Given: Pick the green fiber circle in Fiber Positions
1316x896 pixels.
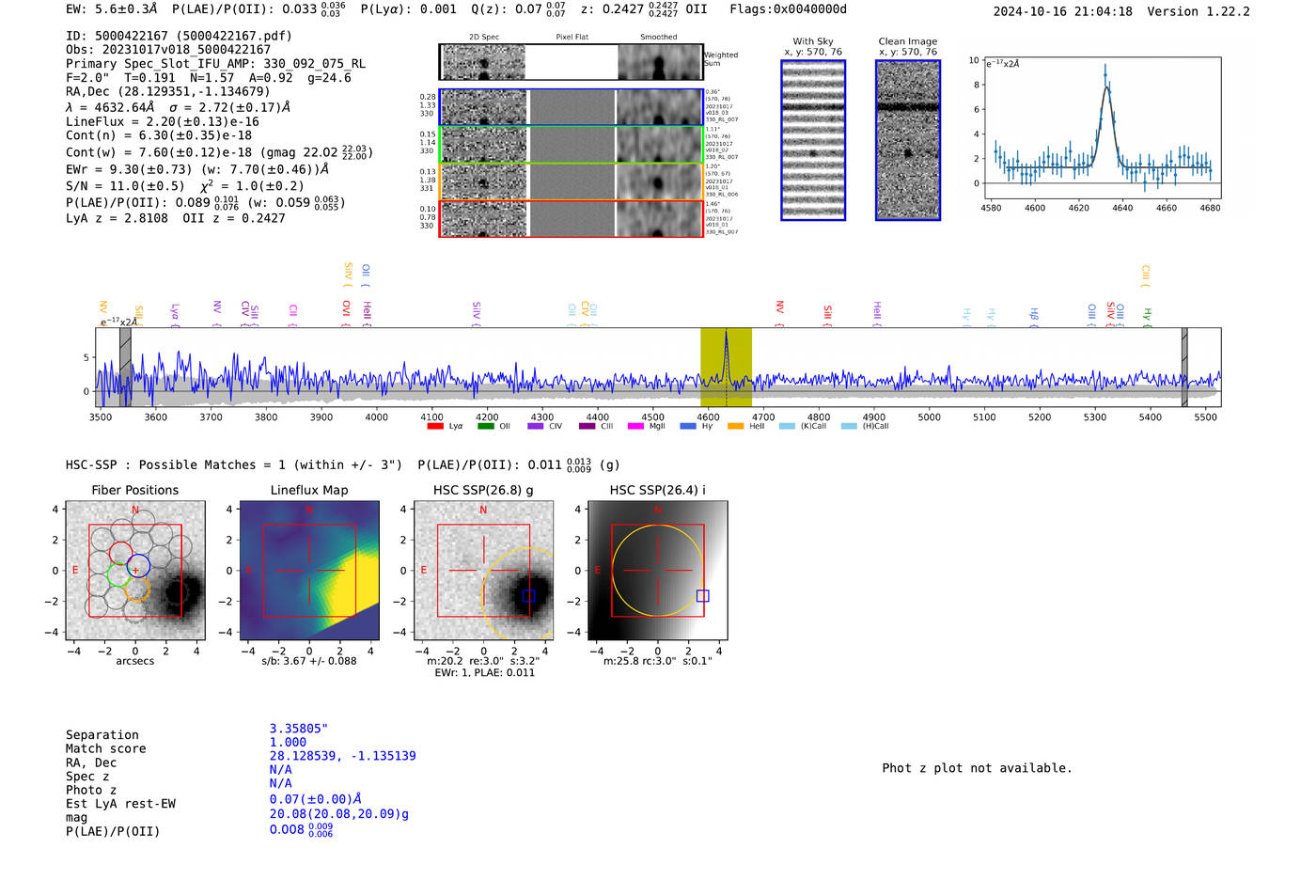Looking at the screenshot, I should pos(118,574).
